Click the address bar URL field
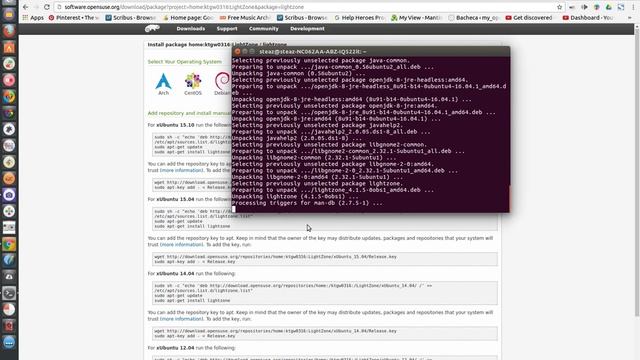 tap(306, 7)
